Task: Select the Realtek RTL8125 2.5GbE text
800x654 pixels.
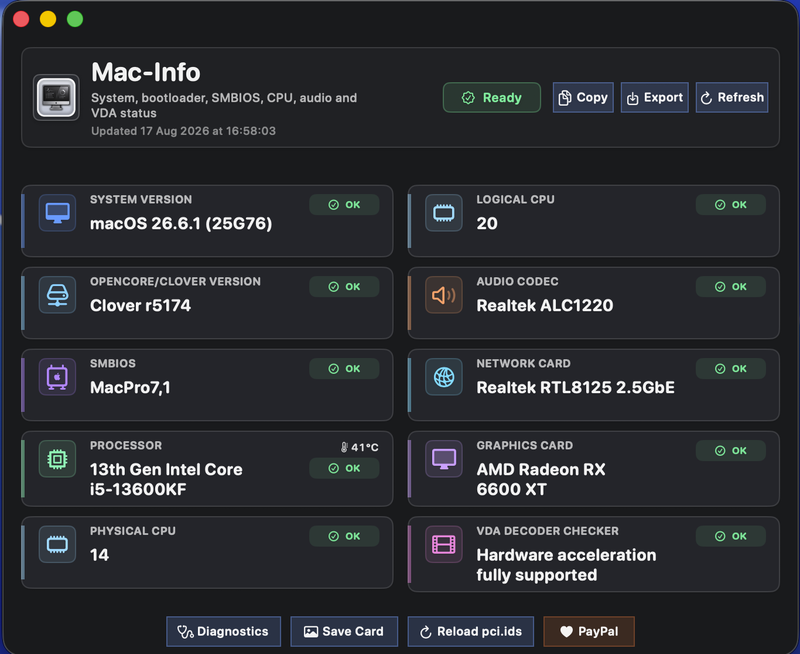Action: tap(576, 388)
